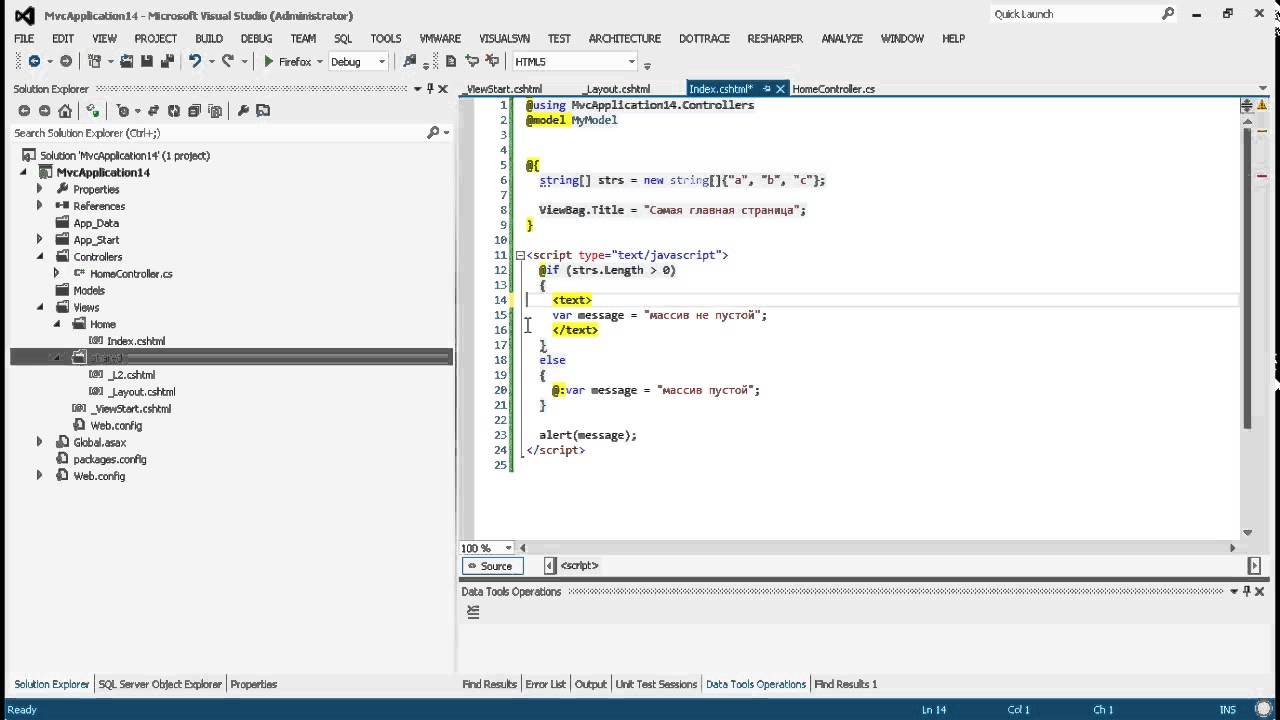Open Properties wrench icon in Solution Explorer

click(243, 111)
